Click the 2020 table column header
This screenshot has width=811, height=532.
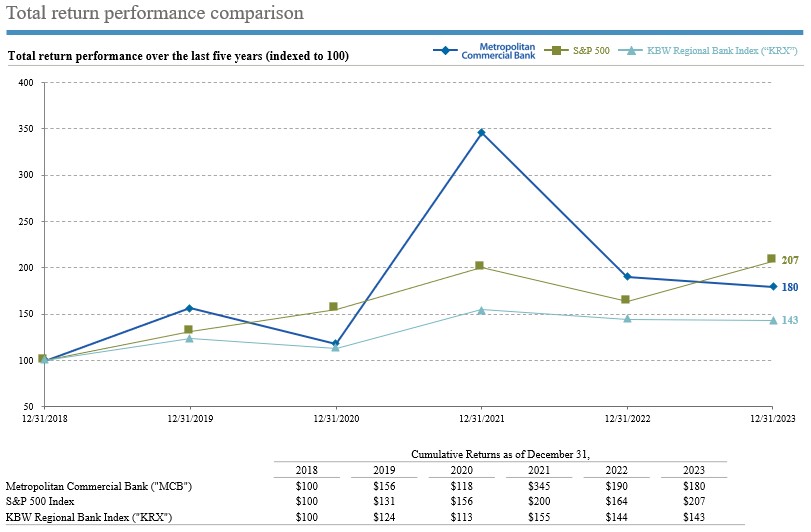click(x=461, y=470)
